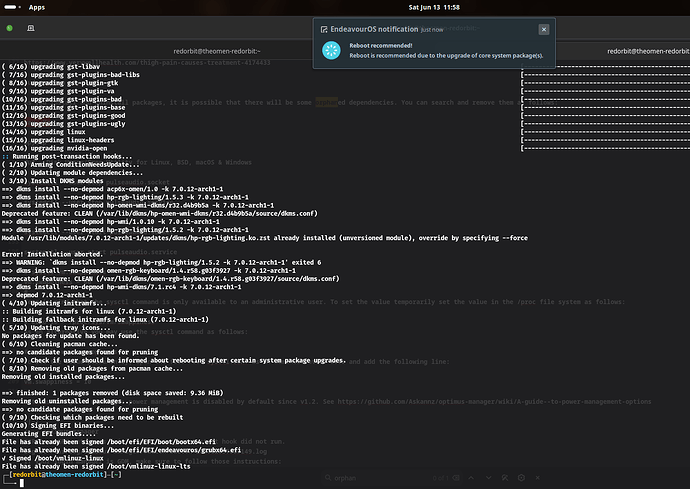Go to next search match in background window
The height and width of the screenshot is (489, 690).
(x=488, y=478)
